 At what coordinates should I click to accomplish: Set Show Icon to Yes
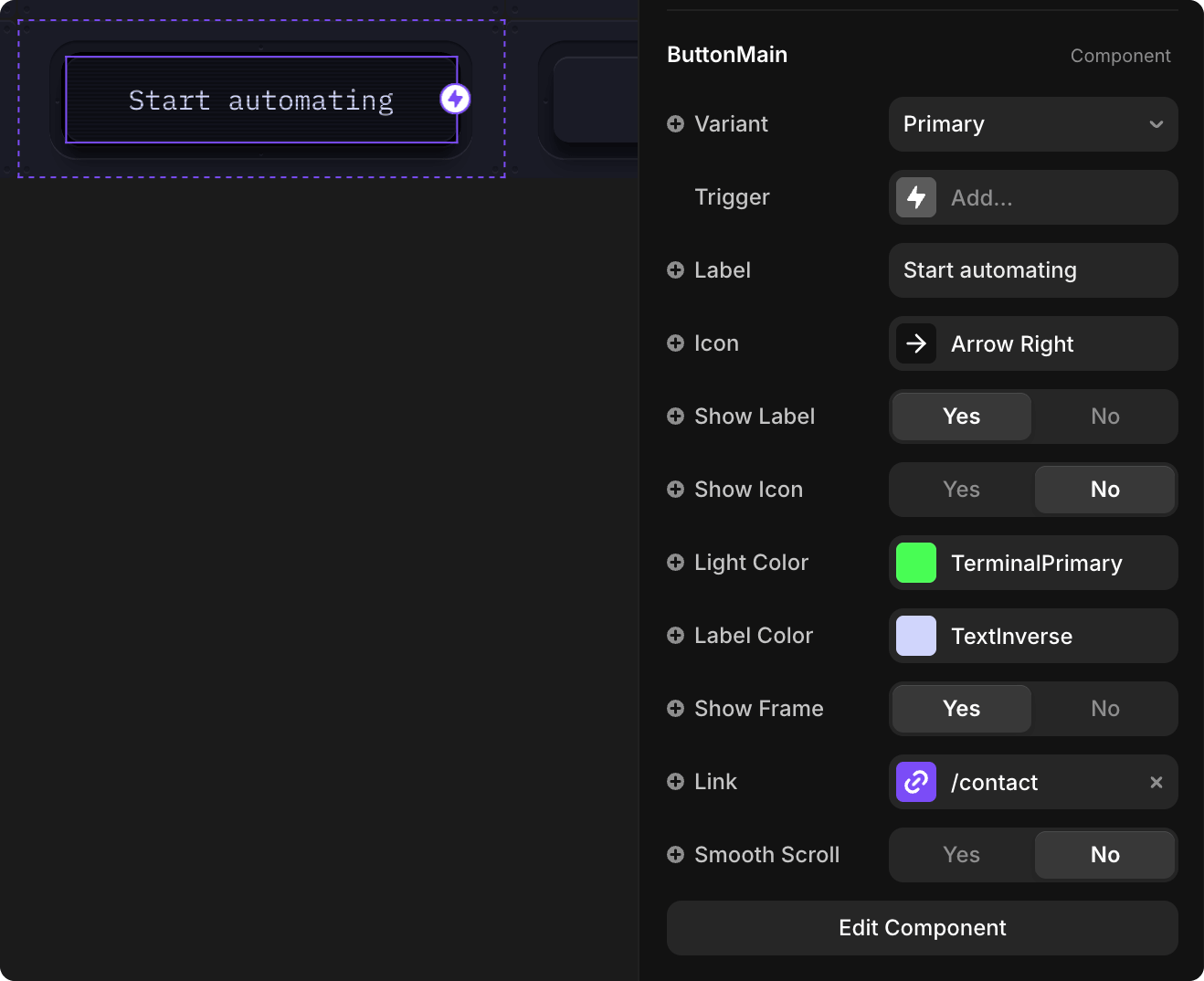(x=962, y=490)
